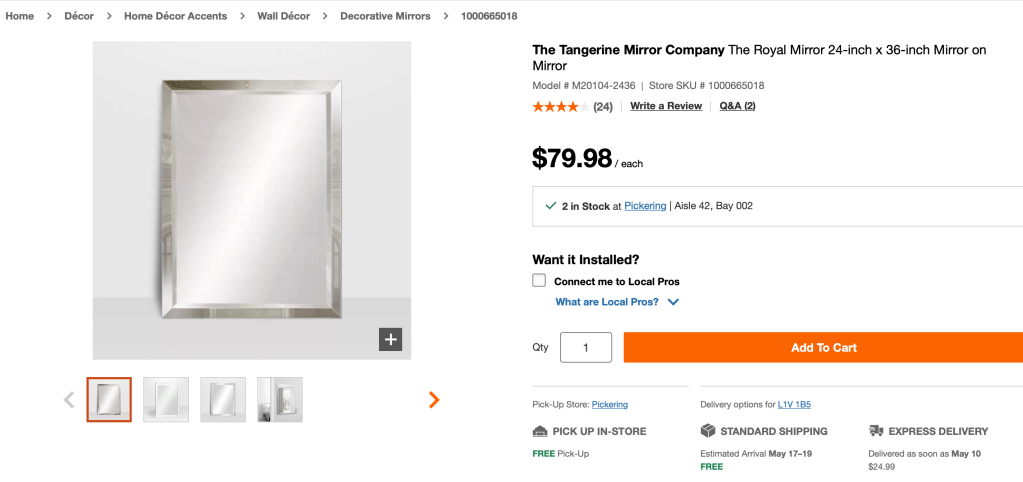Click the plus icon to enlarge image

[x=390, y=340]
